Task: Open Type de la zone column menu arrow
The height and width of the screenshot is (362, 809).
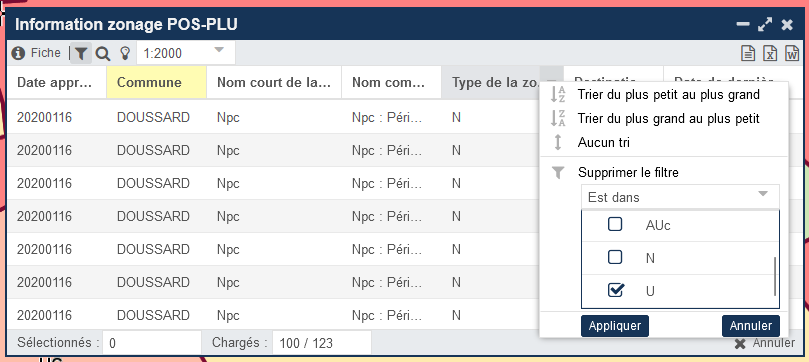Action: [x=552, y=82]
